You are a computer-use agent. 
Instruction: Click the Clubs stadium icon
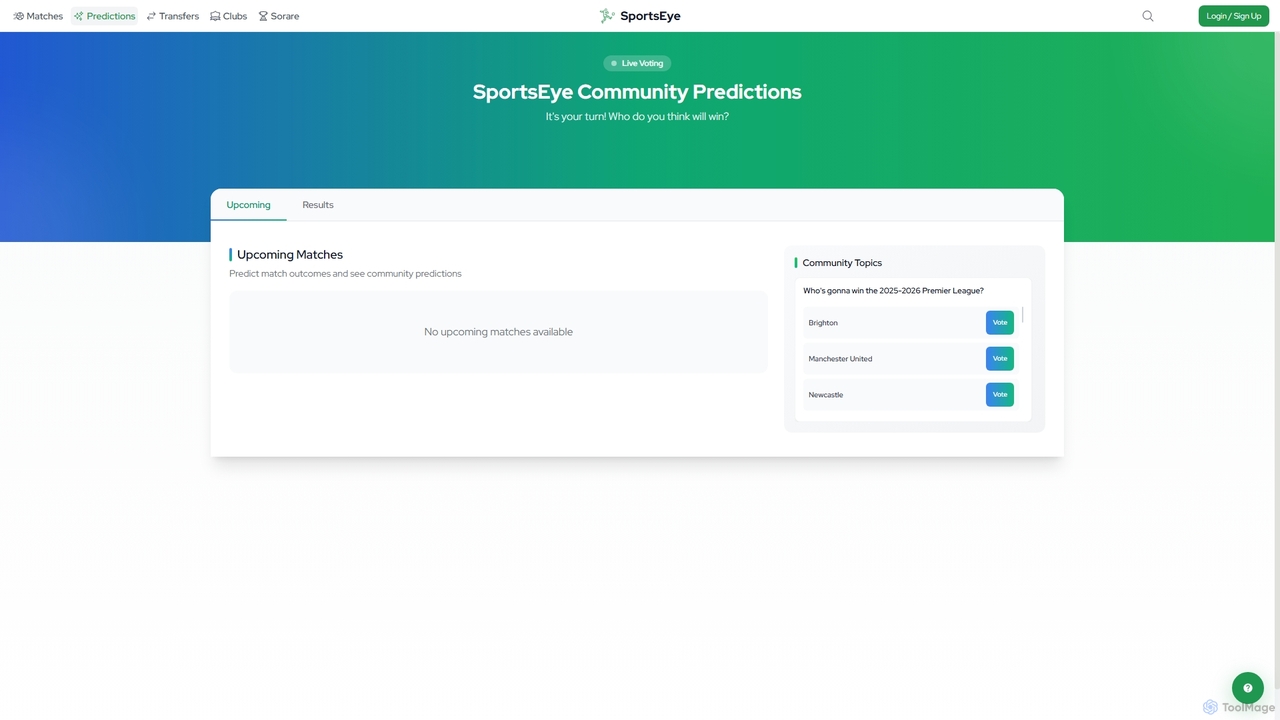[x=215, y=16]
